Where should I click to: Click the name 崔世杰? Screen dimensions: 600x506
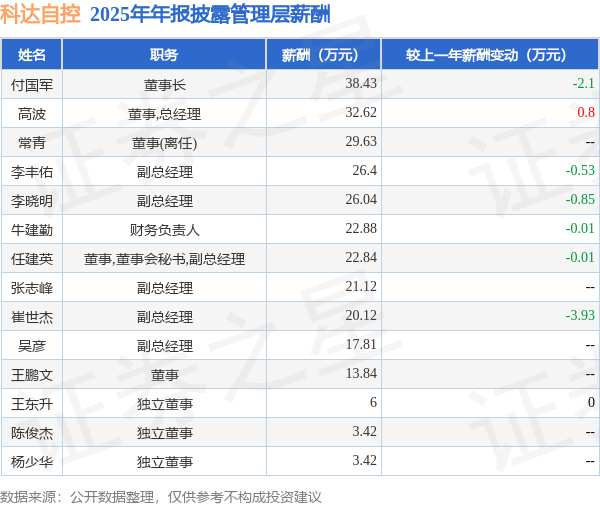pyautogui.click(x=32, y=317)
